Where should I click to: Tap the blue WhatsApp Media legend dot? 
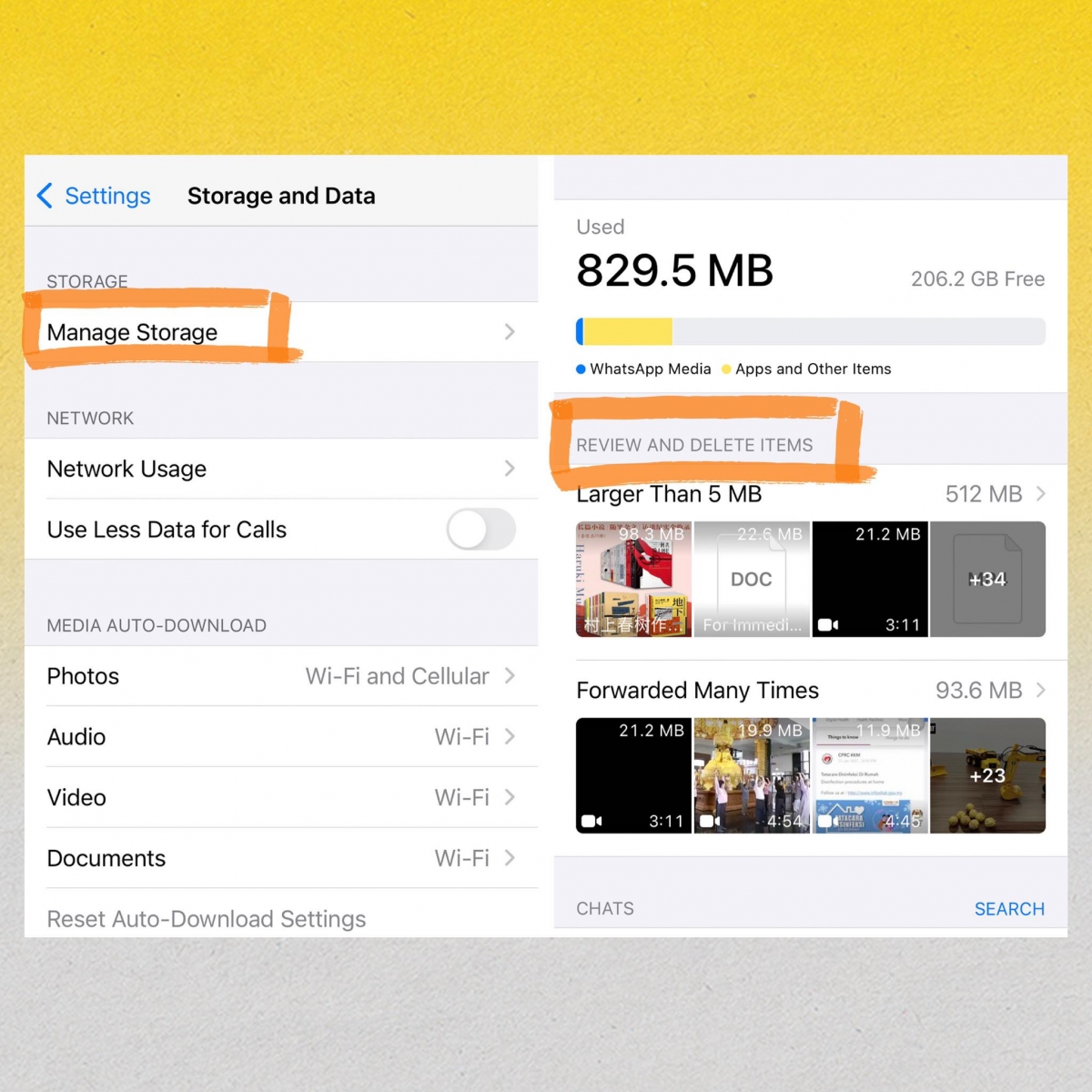pyautogui.click(x=580, y=369)
